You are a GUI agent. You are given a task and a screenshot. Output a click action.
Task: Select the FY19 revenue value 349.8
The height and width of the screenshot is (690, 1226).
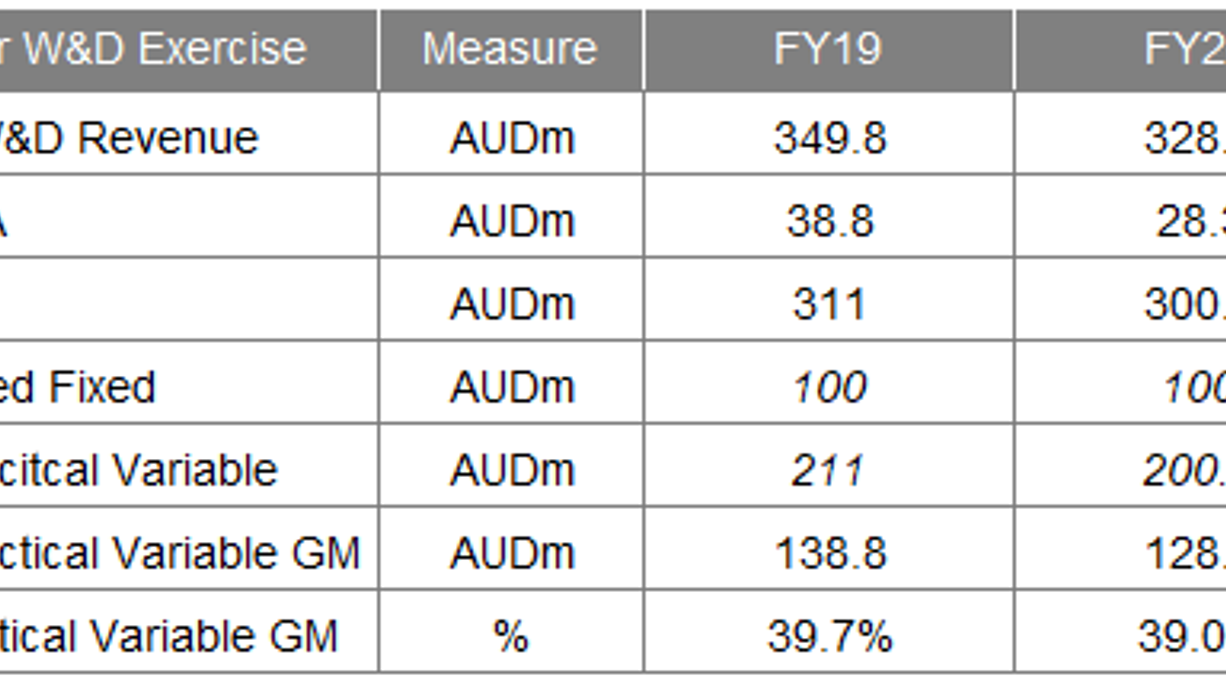click(x=829, y=137)
